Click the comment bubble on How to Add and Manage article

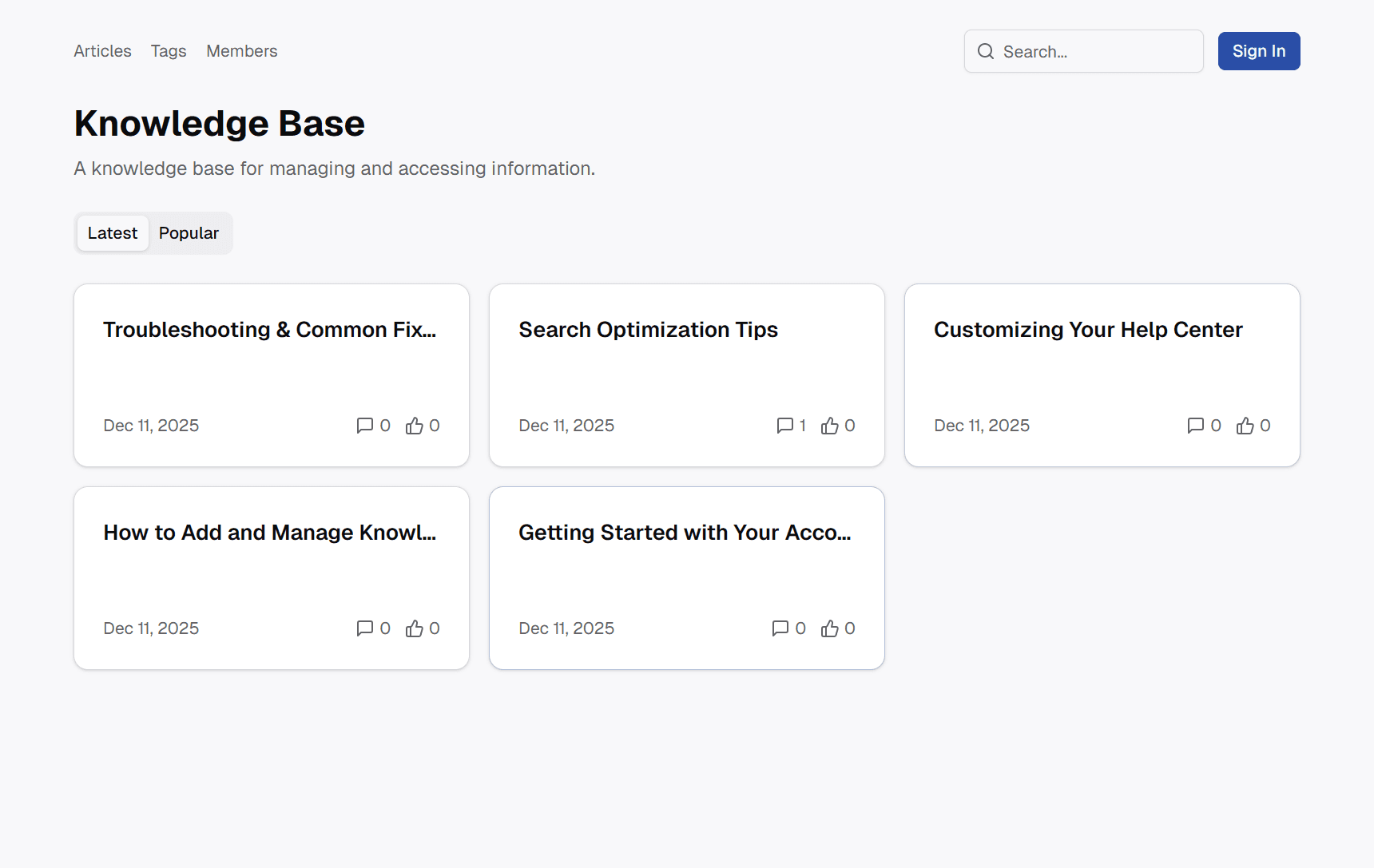366,628
